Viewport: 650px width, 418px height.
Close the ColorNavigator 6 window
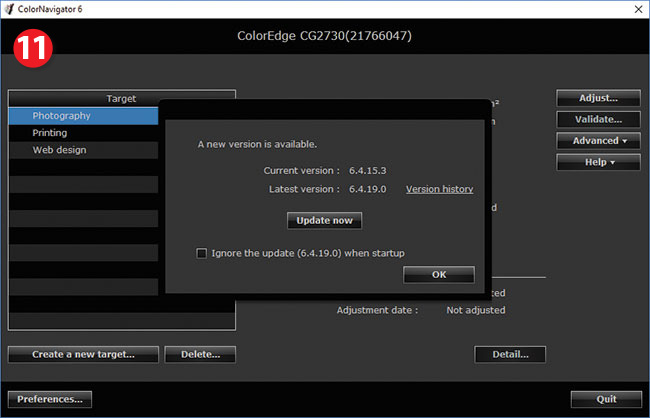(x=638, y=9)
